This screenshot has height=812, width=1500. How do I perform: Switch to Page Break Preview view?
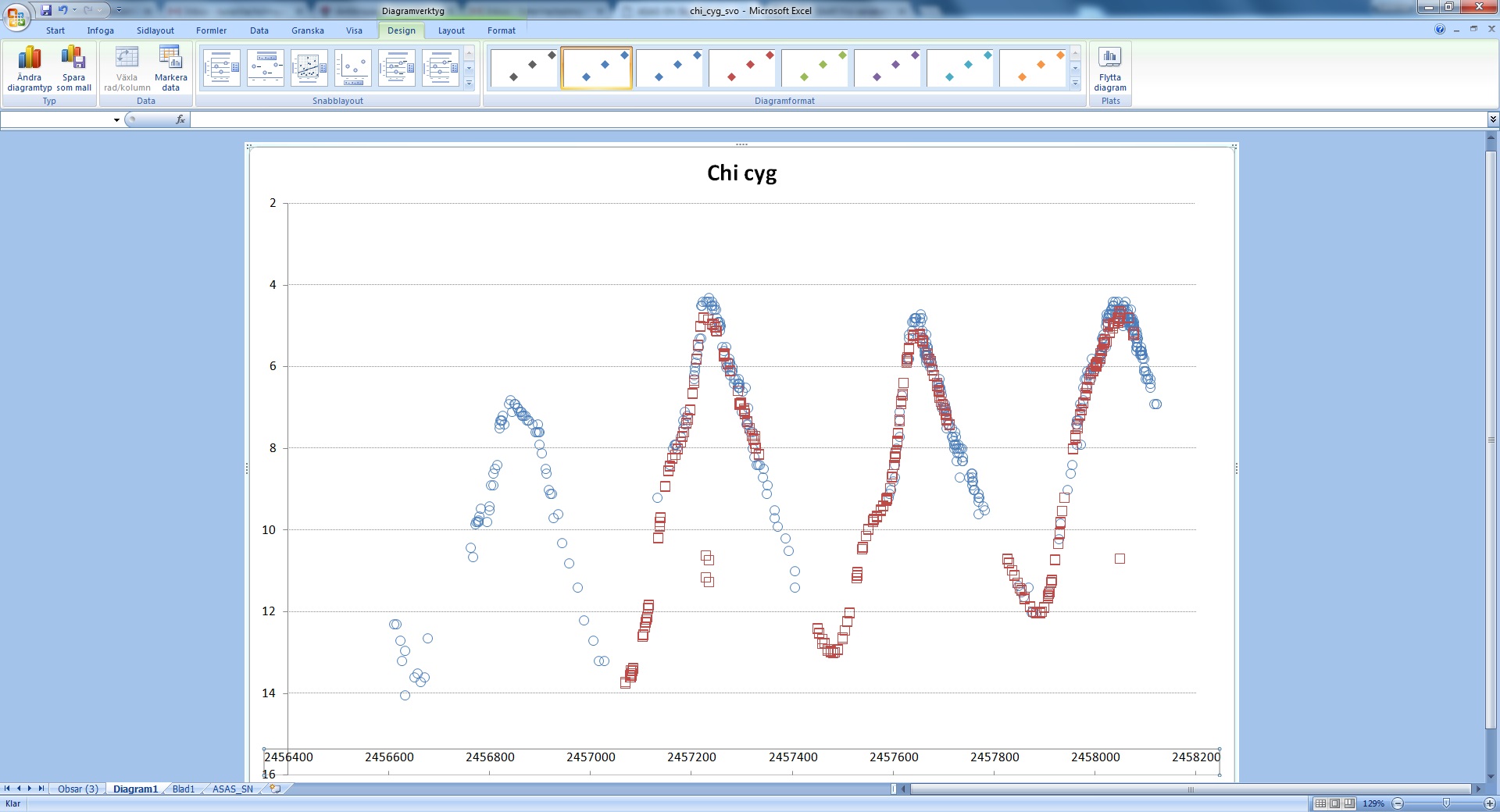point(1349,803)
